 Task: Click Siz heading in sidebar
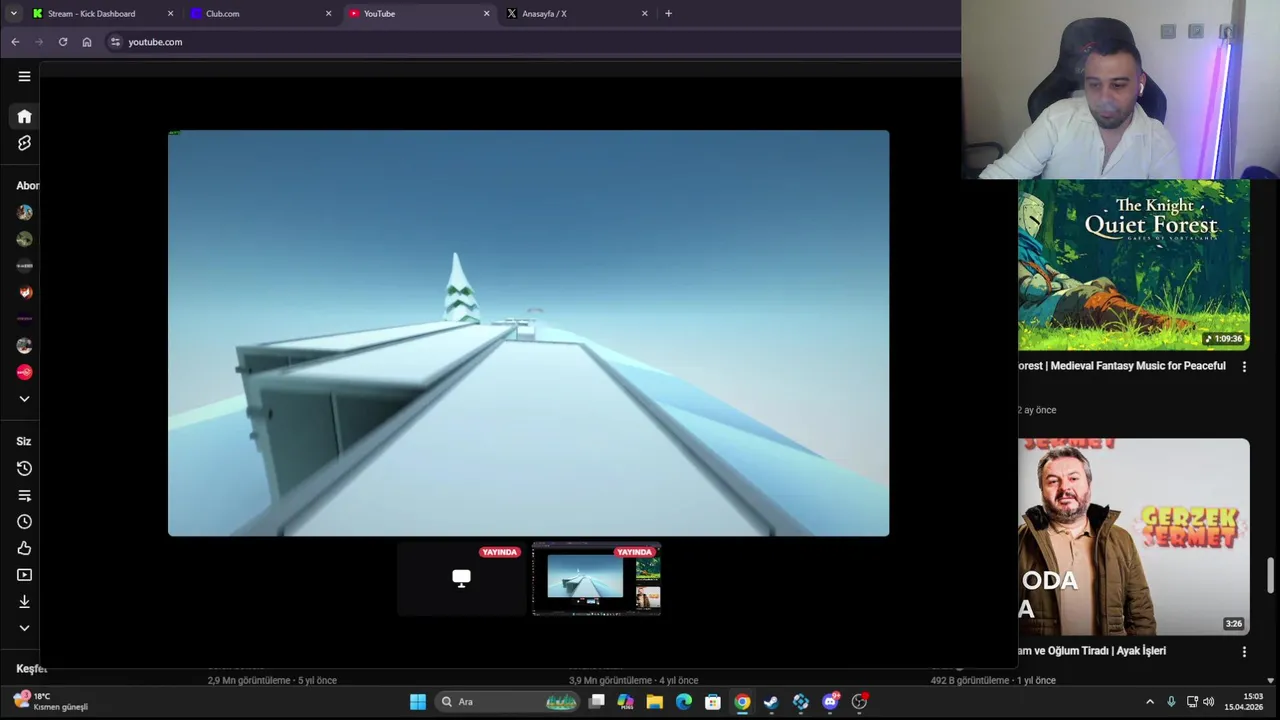coord(24,441)
